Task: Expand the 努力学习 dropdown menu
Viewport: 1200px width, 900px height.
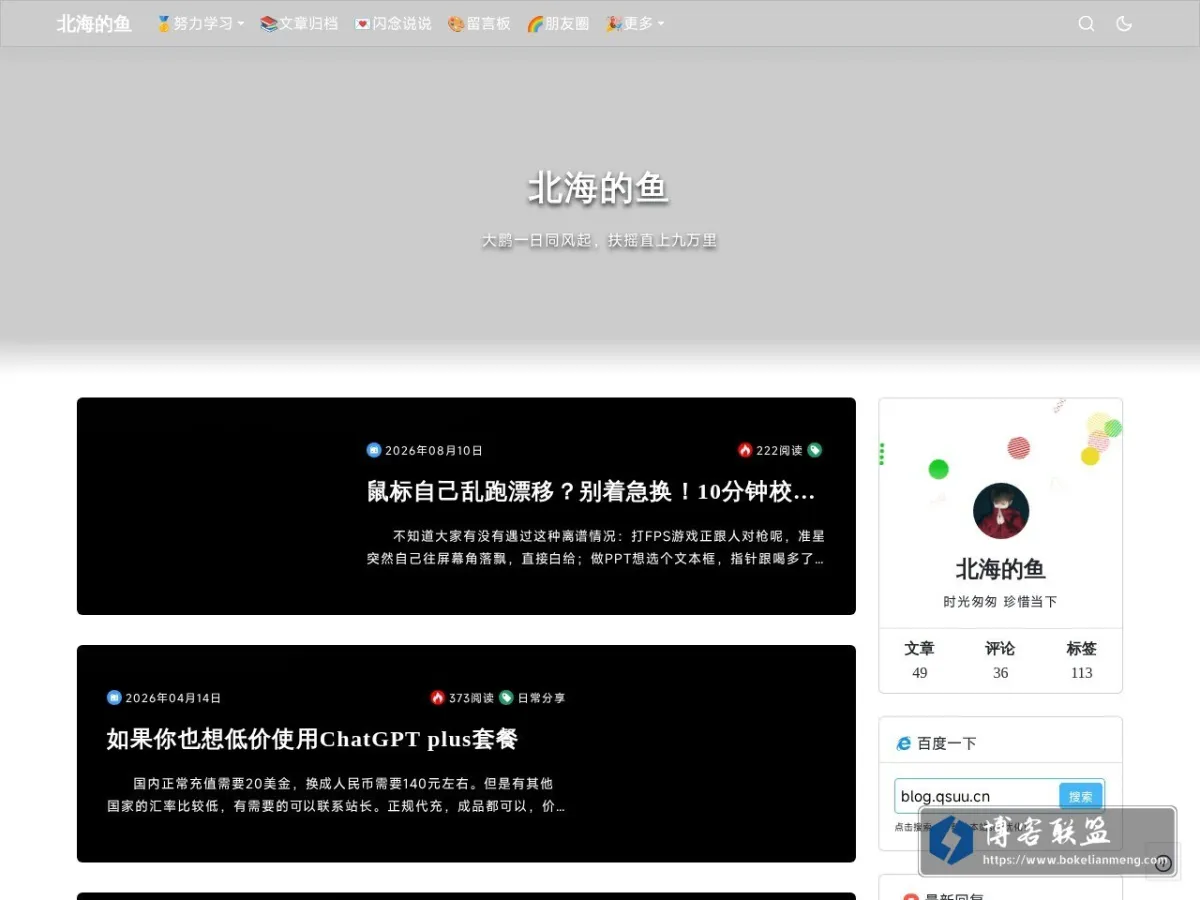Action: point(200,23)
